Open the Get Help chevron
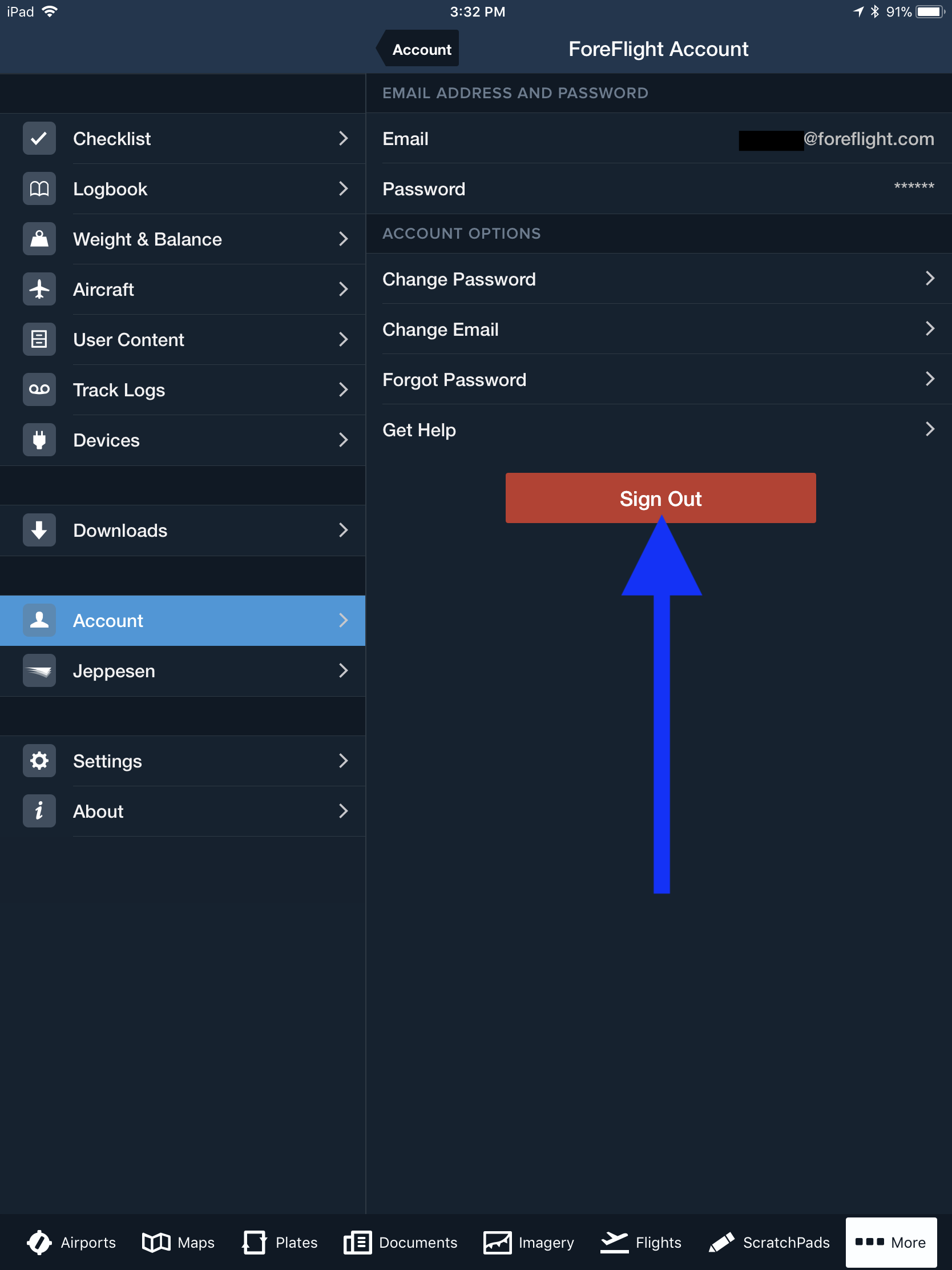The width and height of the screenshot is (952, 1270). pyautogui.click(x=929, y=429)
